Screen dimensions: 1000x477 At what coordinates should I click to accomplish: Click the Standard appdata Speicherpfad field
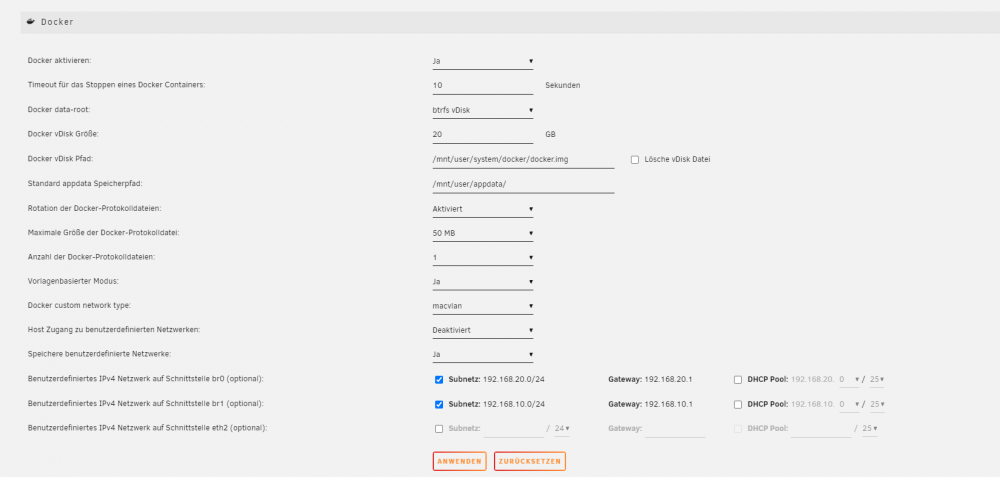point(523,184)
